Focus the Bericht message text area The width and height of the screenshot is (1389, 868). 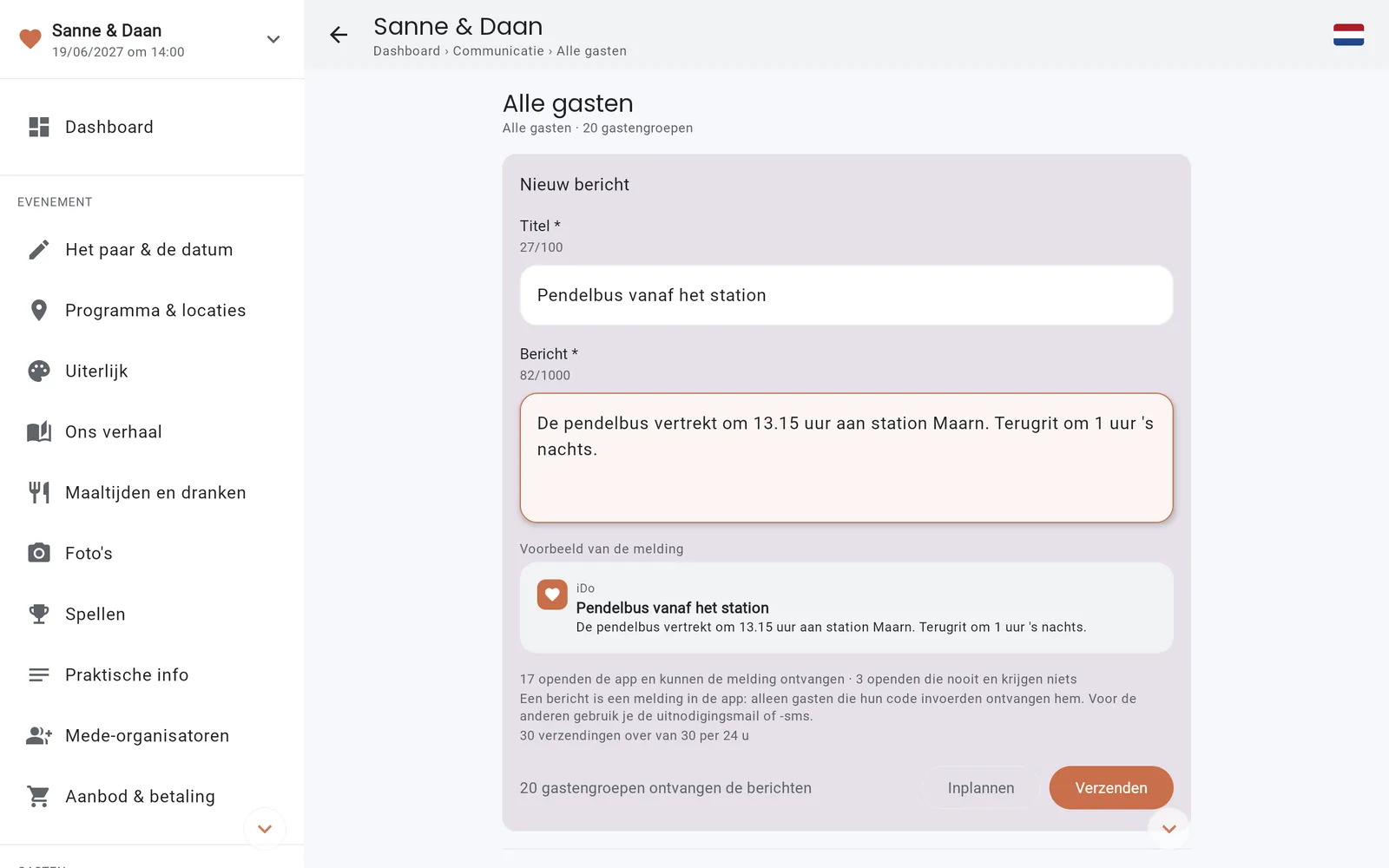tap(846, 458)
